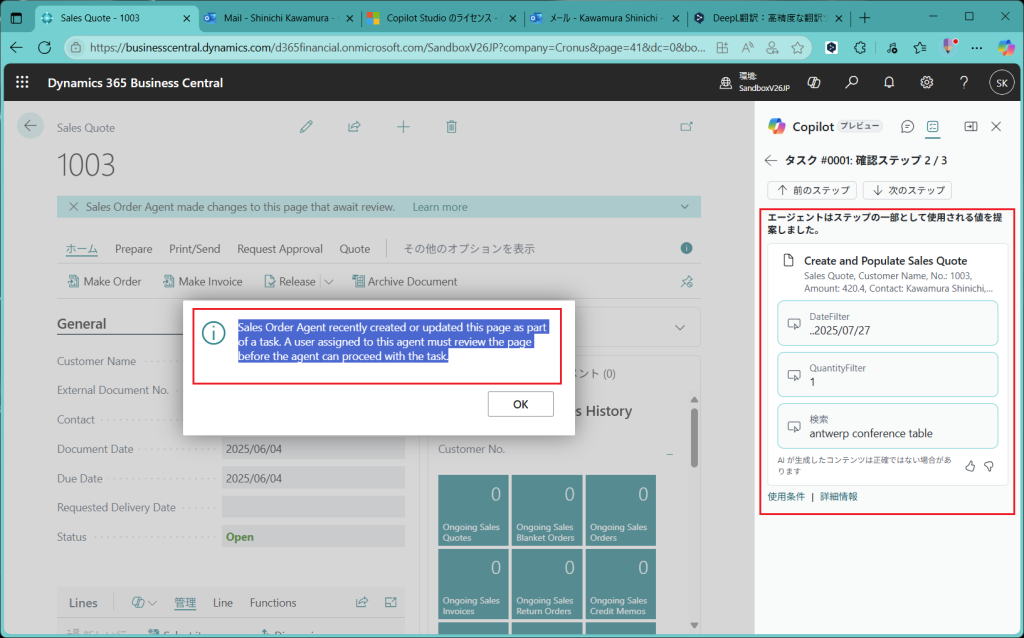Go back from the Sales Quote page
1024x638 pixels.
[x=30, y=126]
